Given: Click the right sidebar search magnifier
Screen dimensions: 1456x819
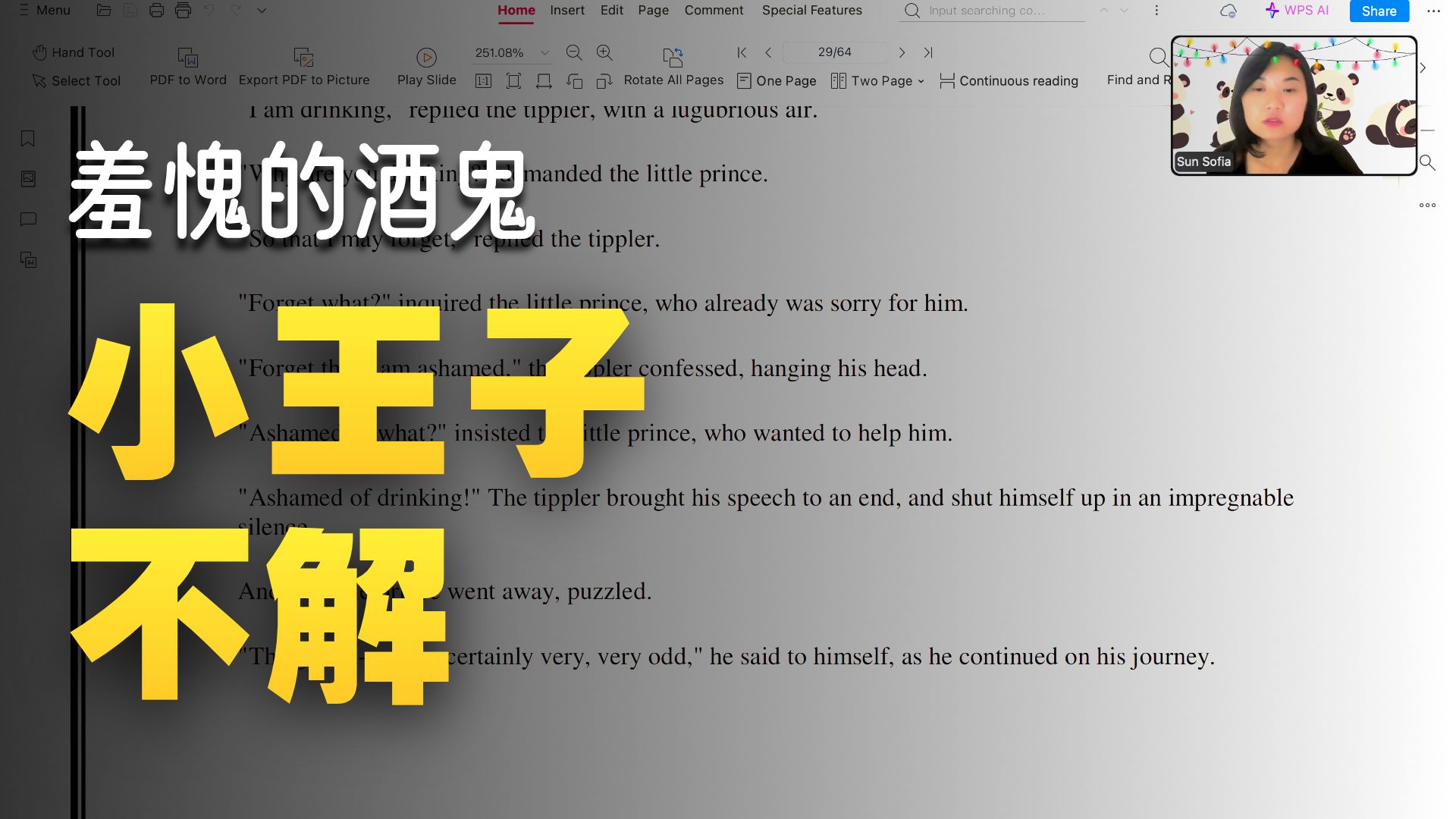Looking at the screenshot, I should [x=1427, y=163].
